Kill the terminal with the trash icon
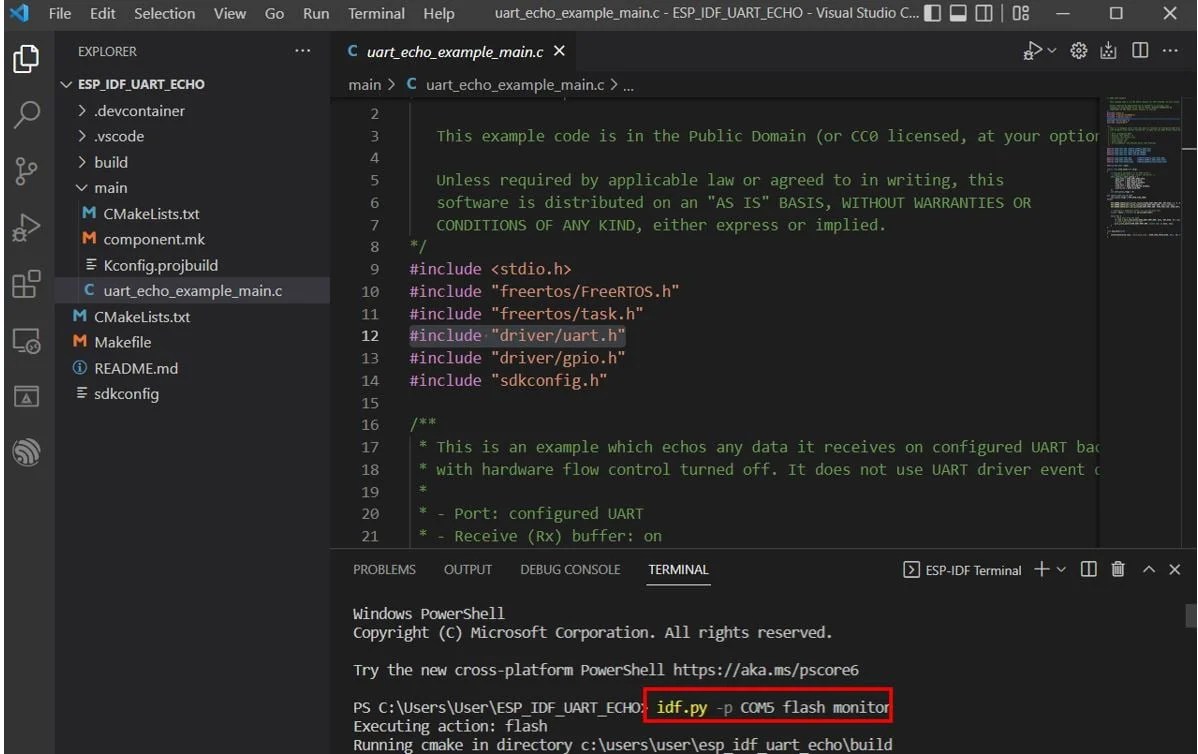 [x=1118, y=569]
